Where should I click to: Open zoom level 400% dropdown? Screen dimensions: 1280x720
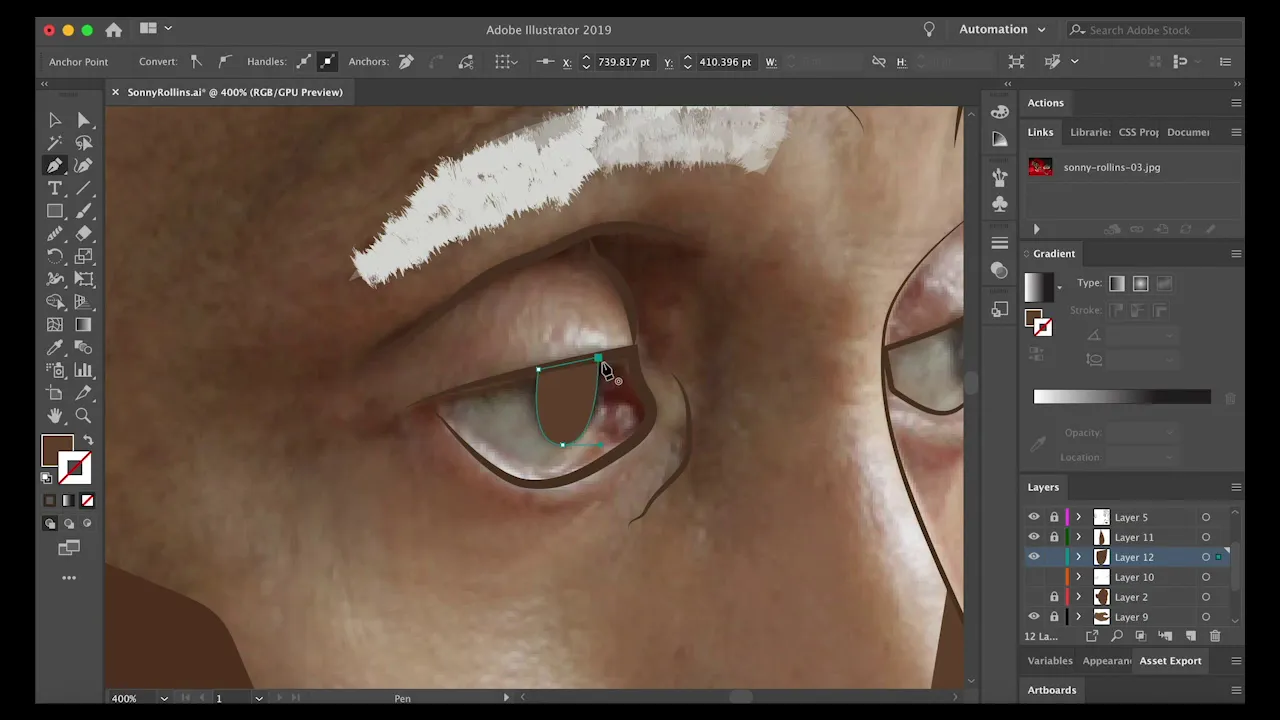pyautogui.click(x=164, y=698)
